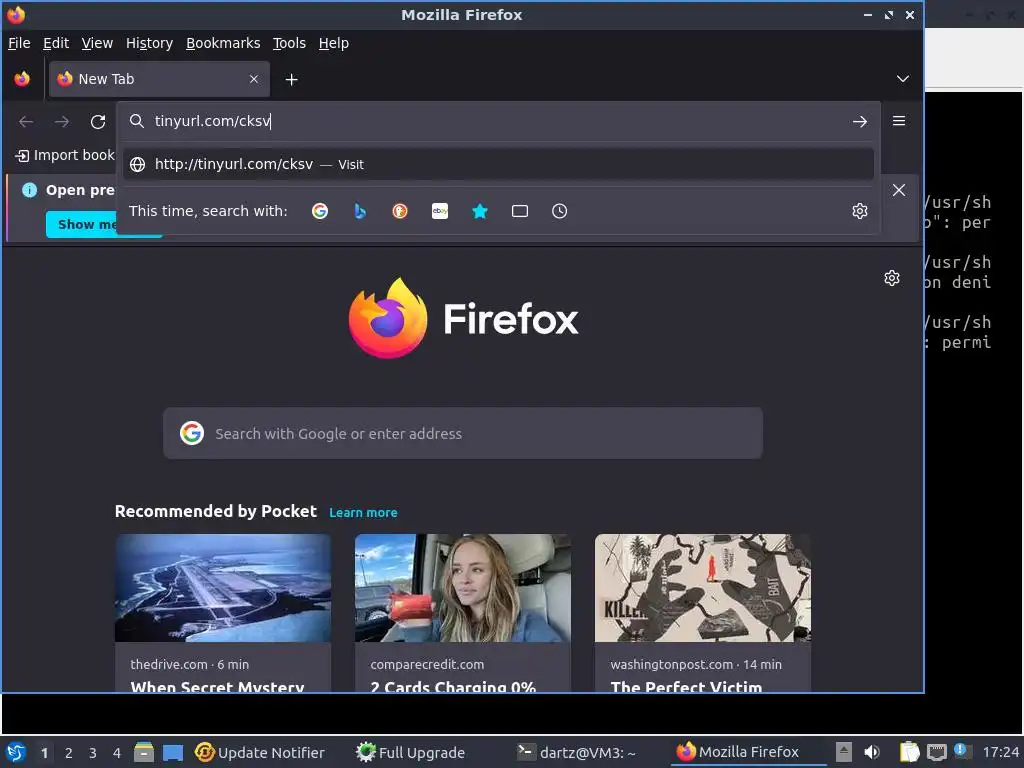Open thedrive.com article airstrip thumbnail
The image size is (1024, 768).
(x=223, y=588)
